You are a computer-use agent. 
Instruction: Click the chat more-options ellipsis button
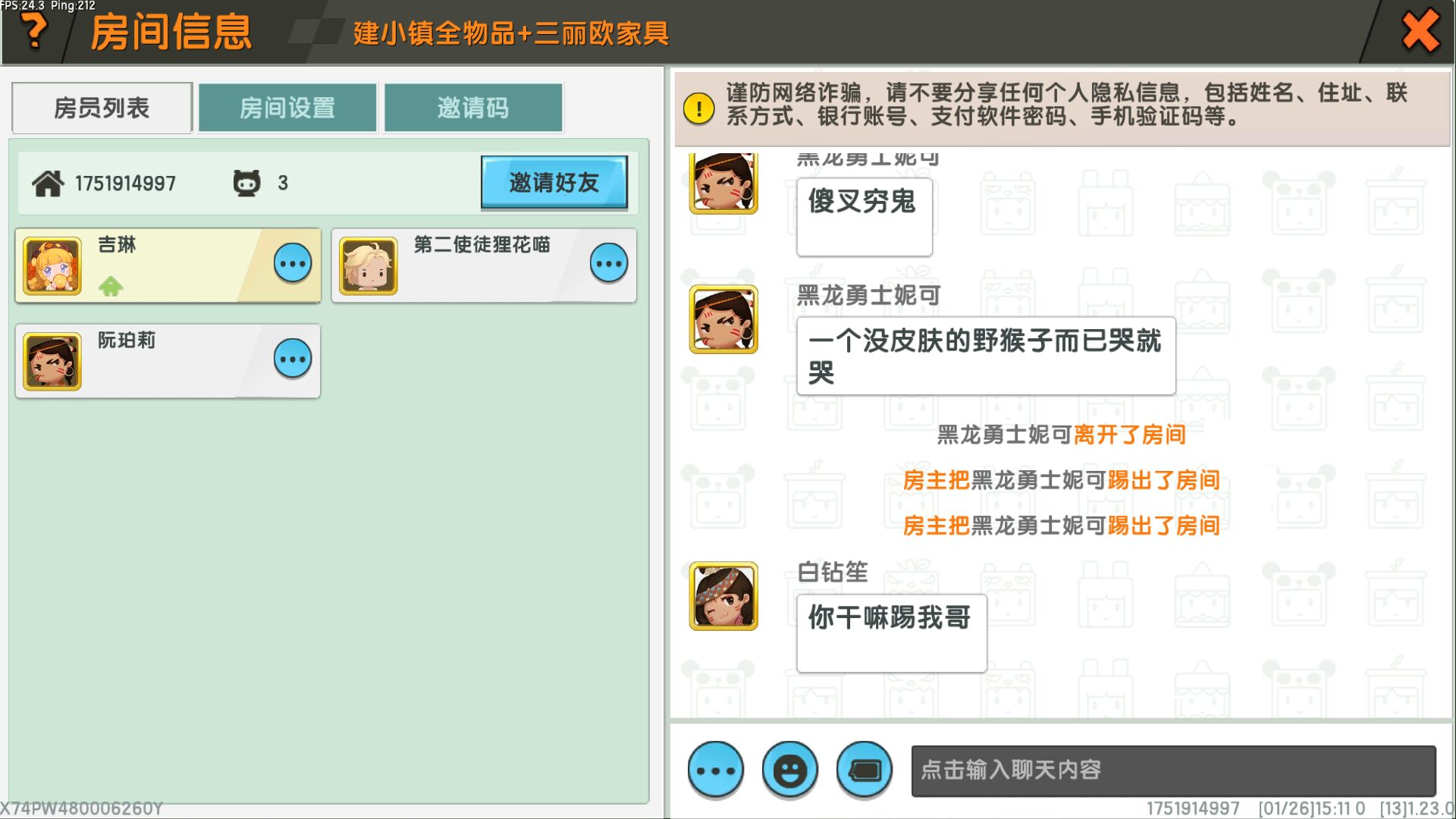coord(715,770)
